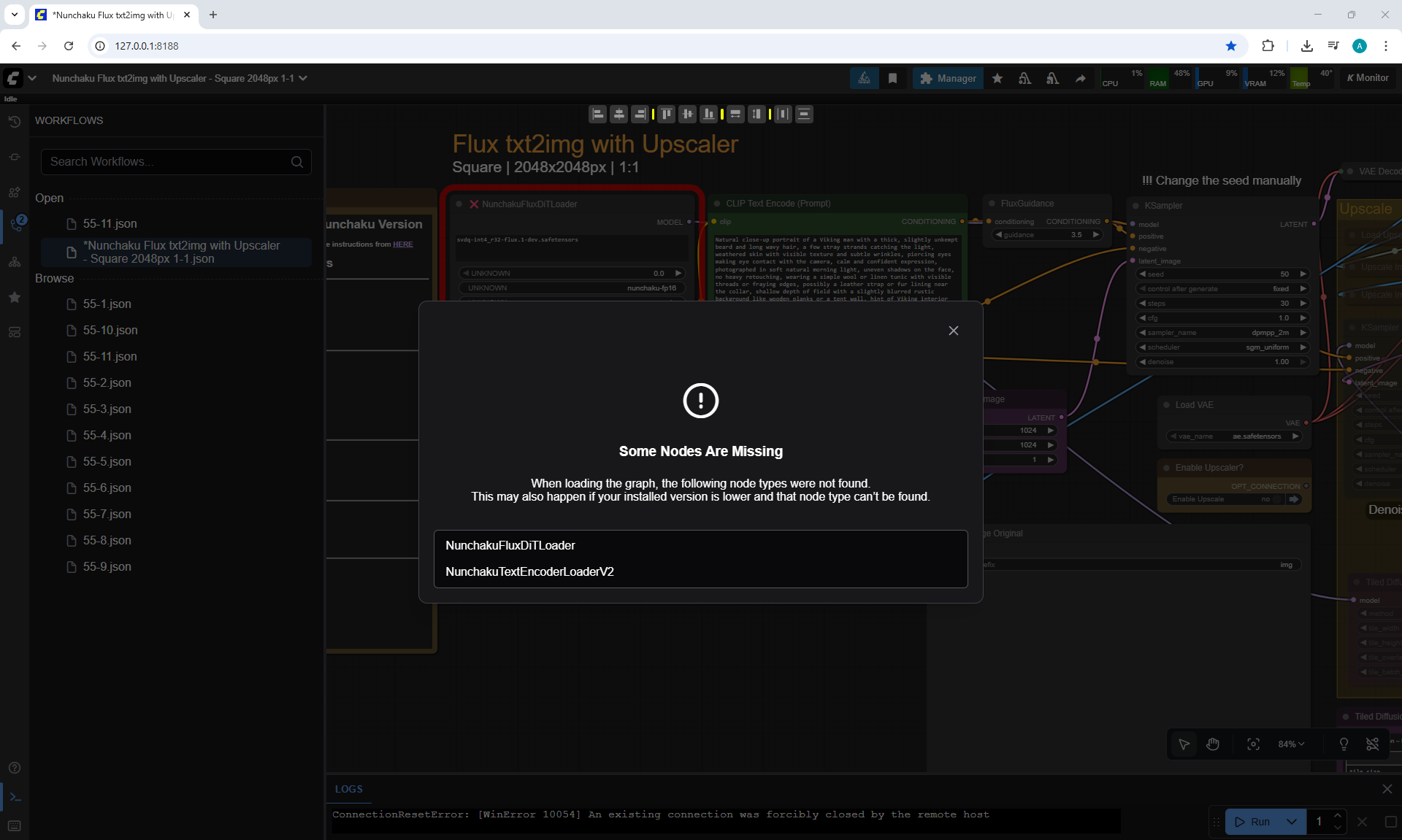
Task: Close the missing nodes dialog
Action: [x=953, y=331]
